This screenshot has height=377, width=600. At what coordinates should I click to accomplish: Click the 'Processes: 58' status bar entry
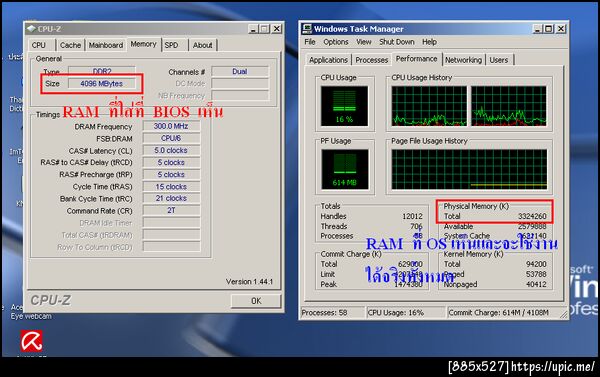pyautogui.click(x=332, y=313)
